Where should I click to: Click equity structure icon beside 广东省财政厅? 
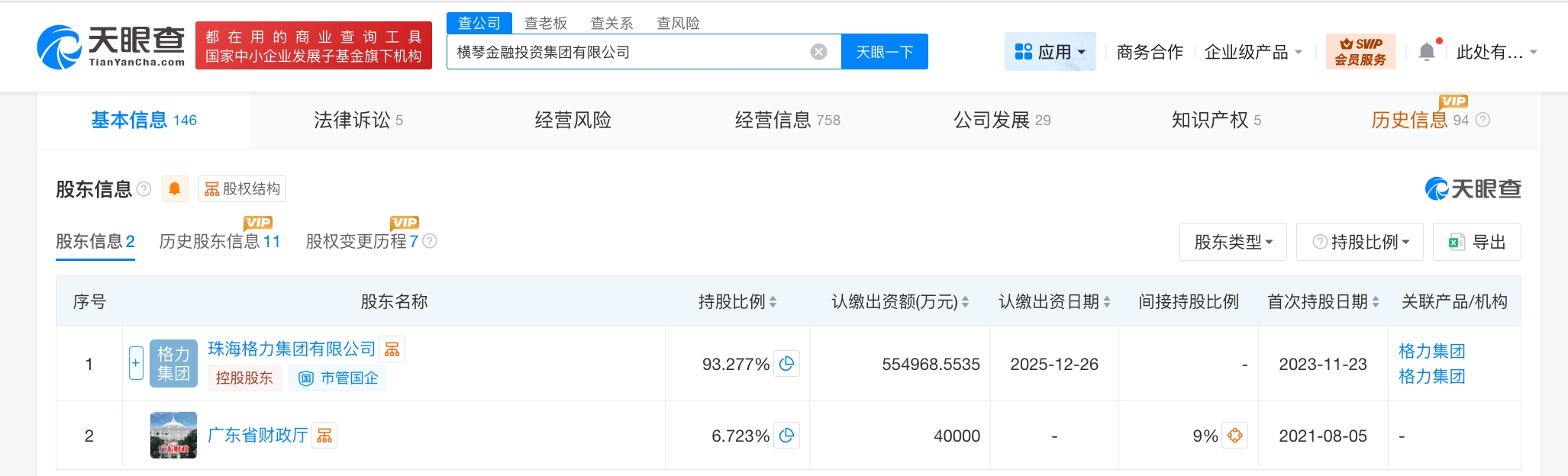point(324,436)
